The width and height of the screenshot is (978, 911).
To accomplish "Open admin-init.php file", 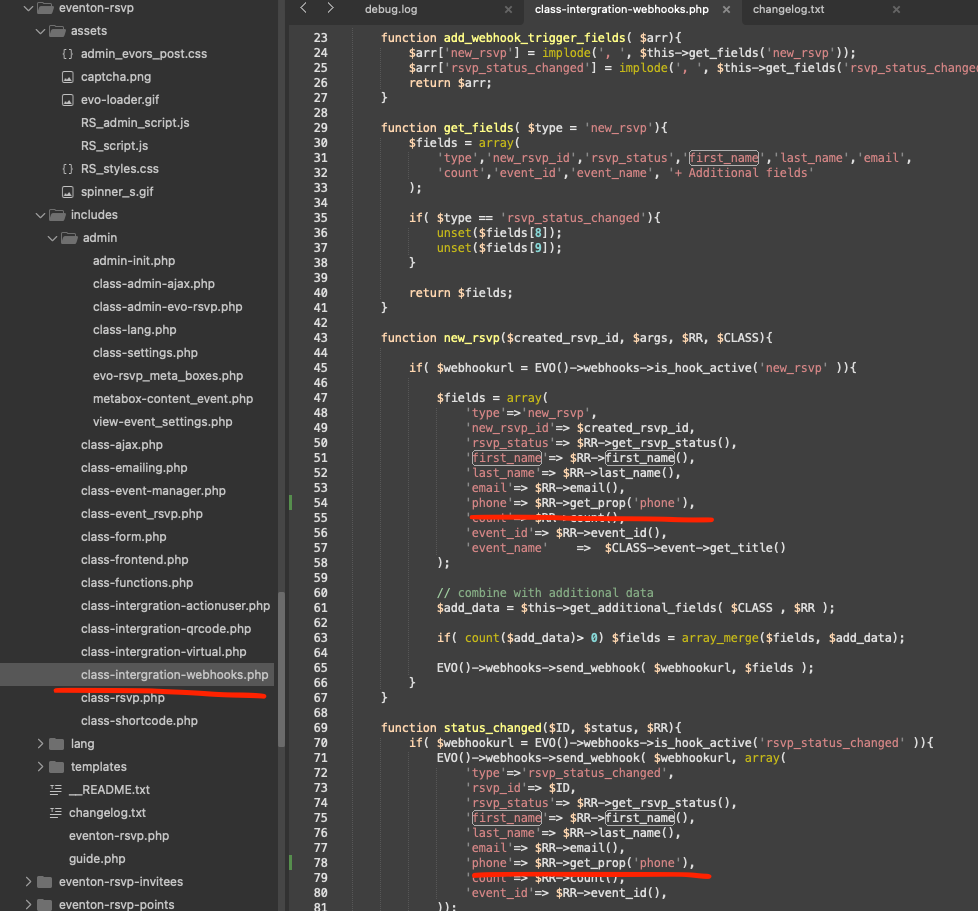I will point(133,261).
